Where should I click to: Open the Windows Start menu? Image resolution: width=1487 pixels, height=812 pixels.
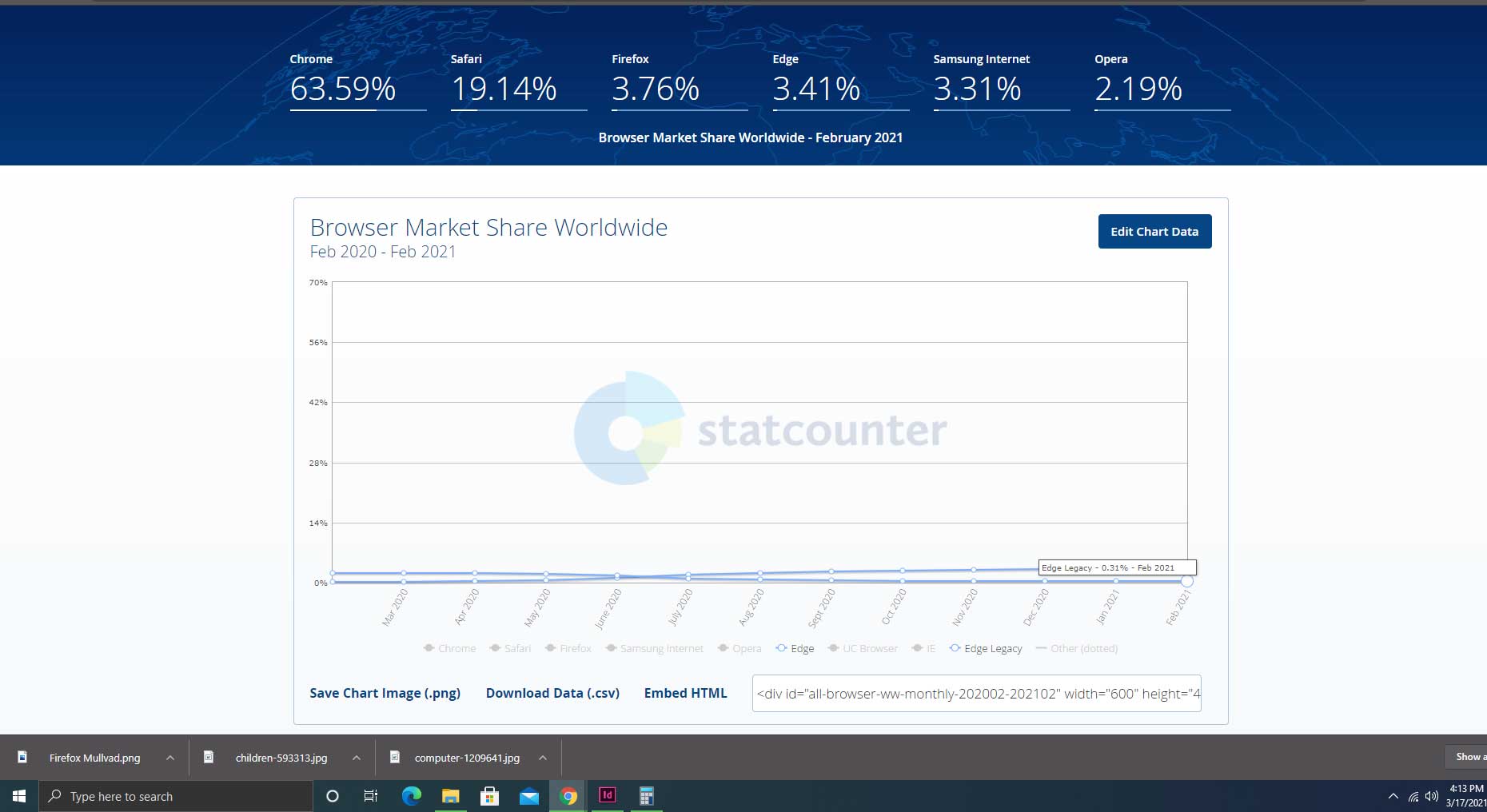19,796
